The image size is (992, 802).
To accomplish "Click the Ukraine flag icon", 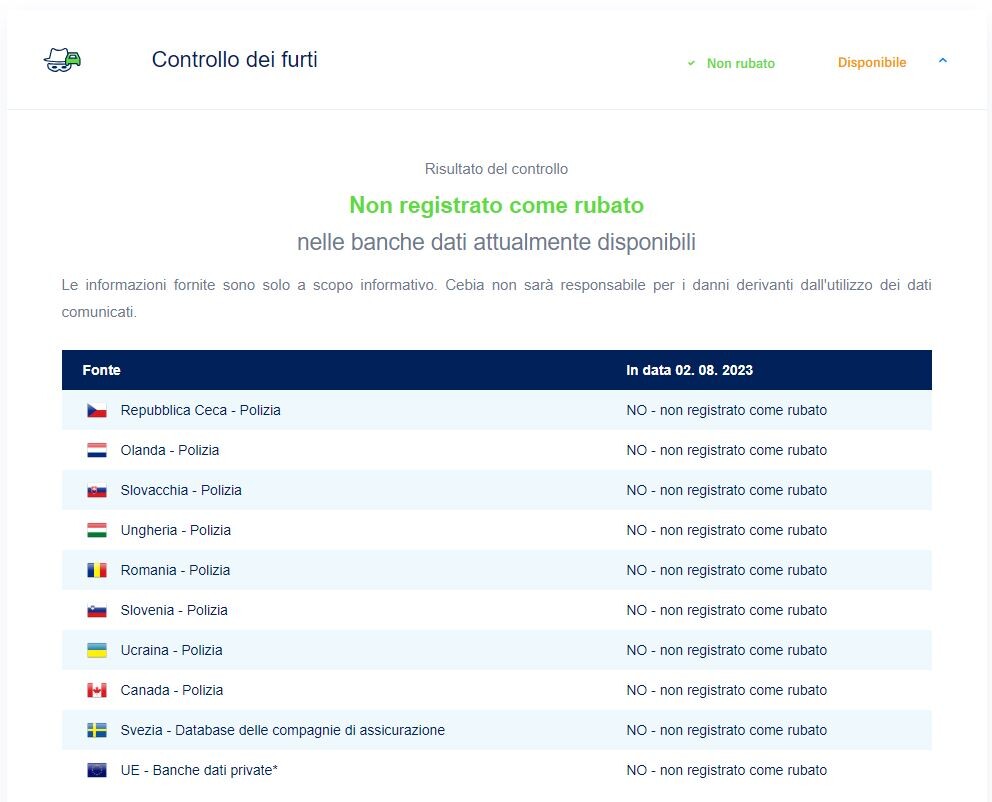I will pyautogui.click(x=97, y=650).
